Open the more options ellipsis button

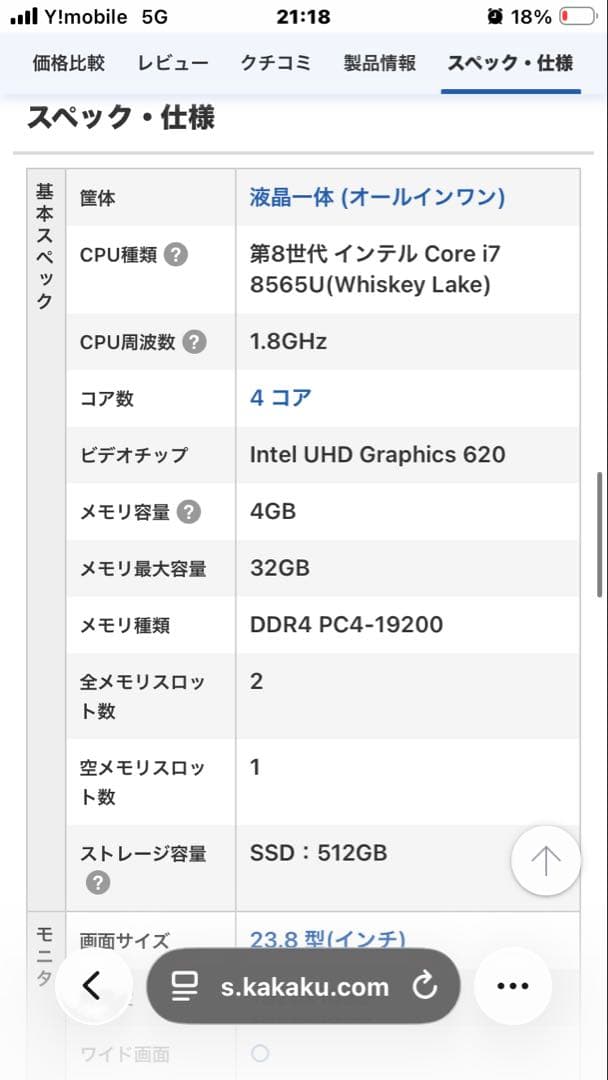tap(512, 986)
